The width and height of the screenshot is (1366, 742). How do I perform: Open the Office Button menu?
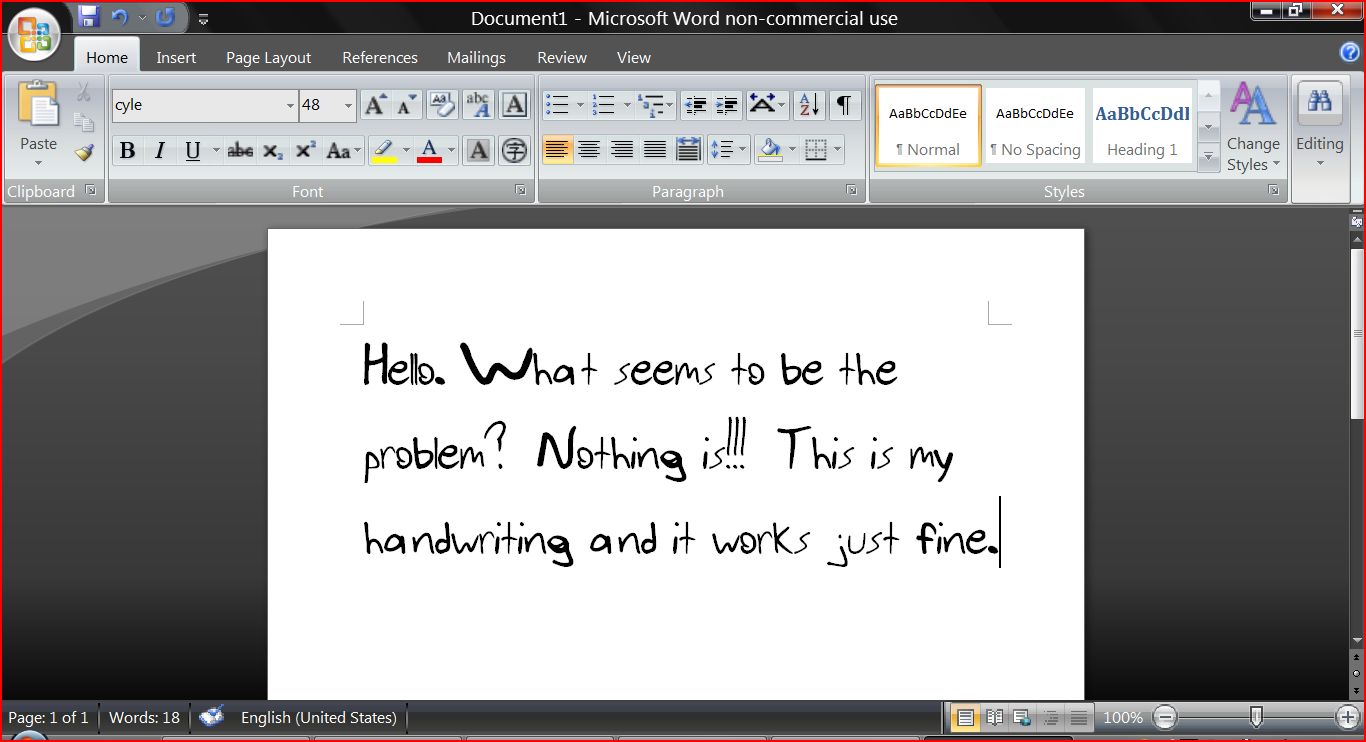pyautogui.click(x=33, y=35)
